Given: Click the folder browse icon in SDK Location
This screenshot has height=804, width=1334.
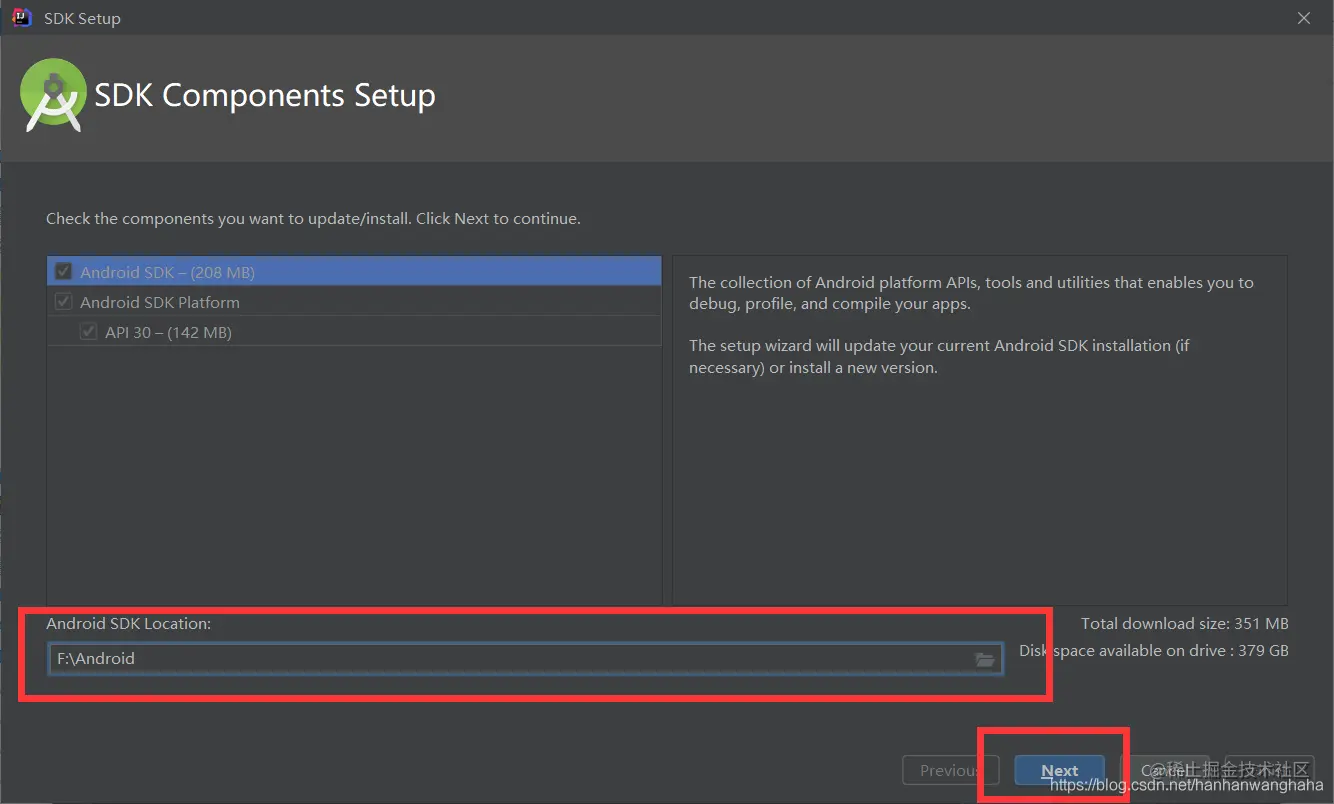Looking at the screenshot, I should pos(985,659).
